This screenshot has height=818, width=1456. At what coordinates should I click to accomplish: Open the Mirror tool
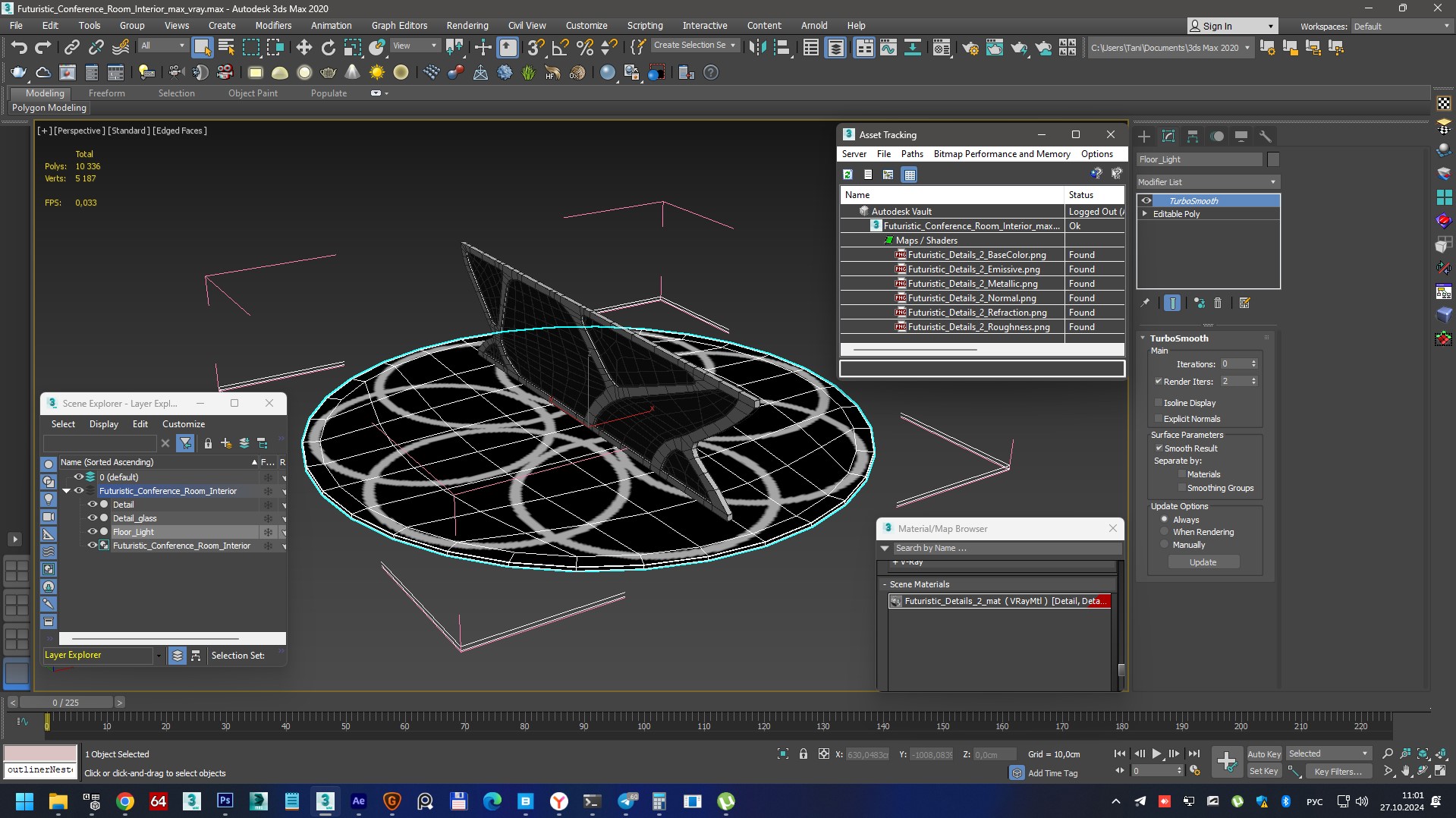(x=757, y=48)
